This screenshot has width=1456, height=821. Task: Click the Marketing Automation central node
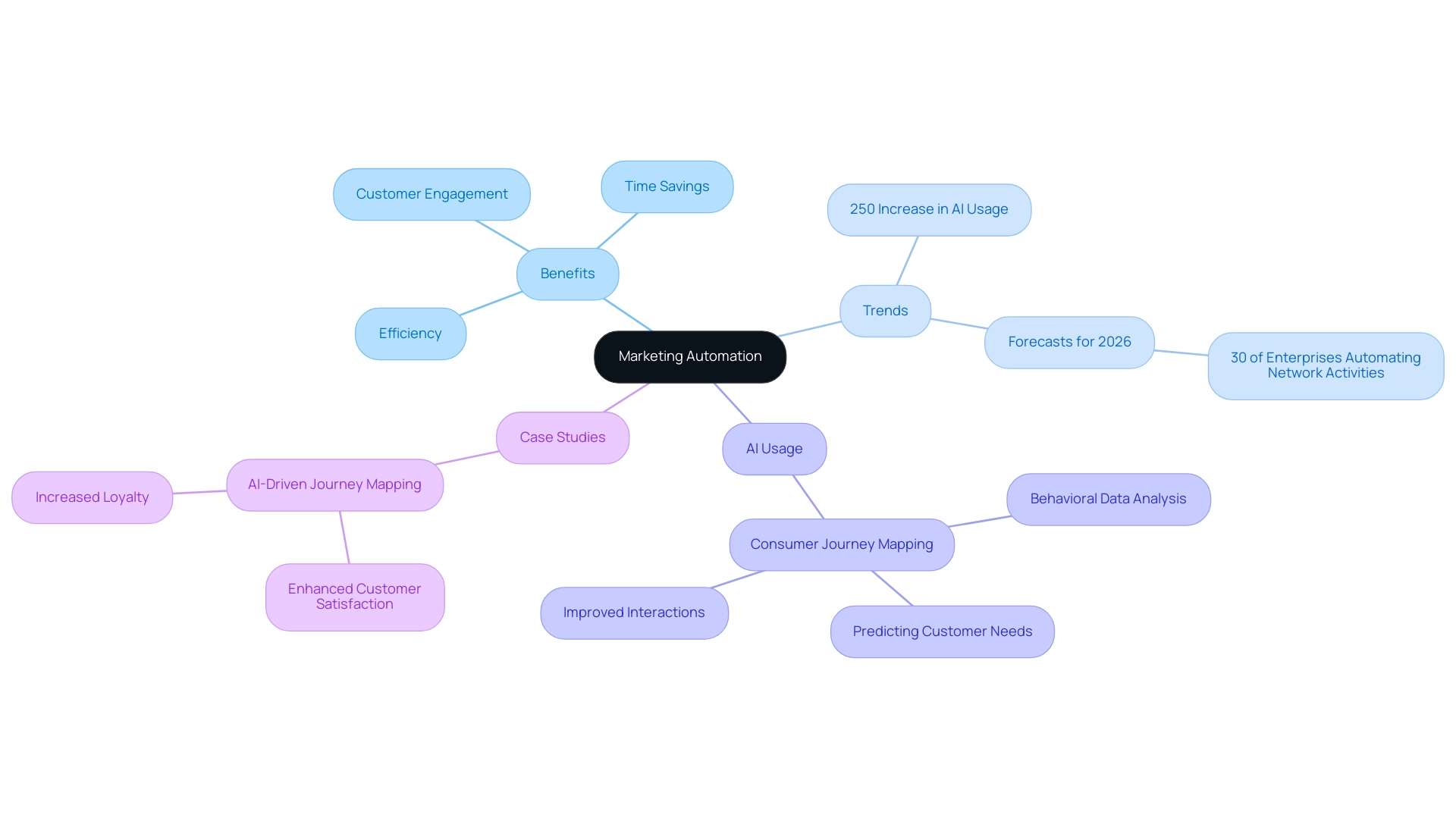coord(689,357)
